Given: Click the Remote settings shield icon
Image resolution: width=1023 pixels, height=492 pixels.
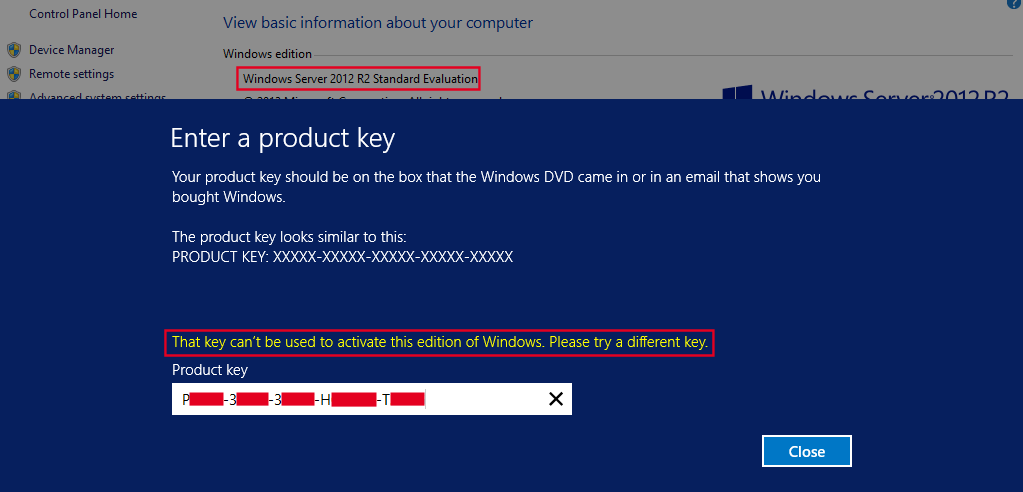Looking at the screenshot, I should (14, 74).
